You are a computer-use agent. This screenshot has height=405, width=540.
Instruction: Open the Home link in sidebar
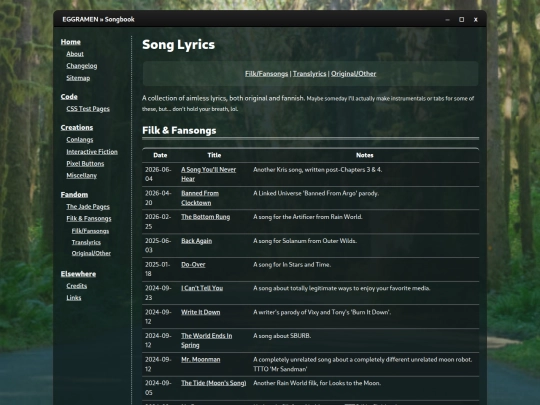pyautogui.click(x=71, y=42)
